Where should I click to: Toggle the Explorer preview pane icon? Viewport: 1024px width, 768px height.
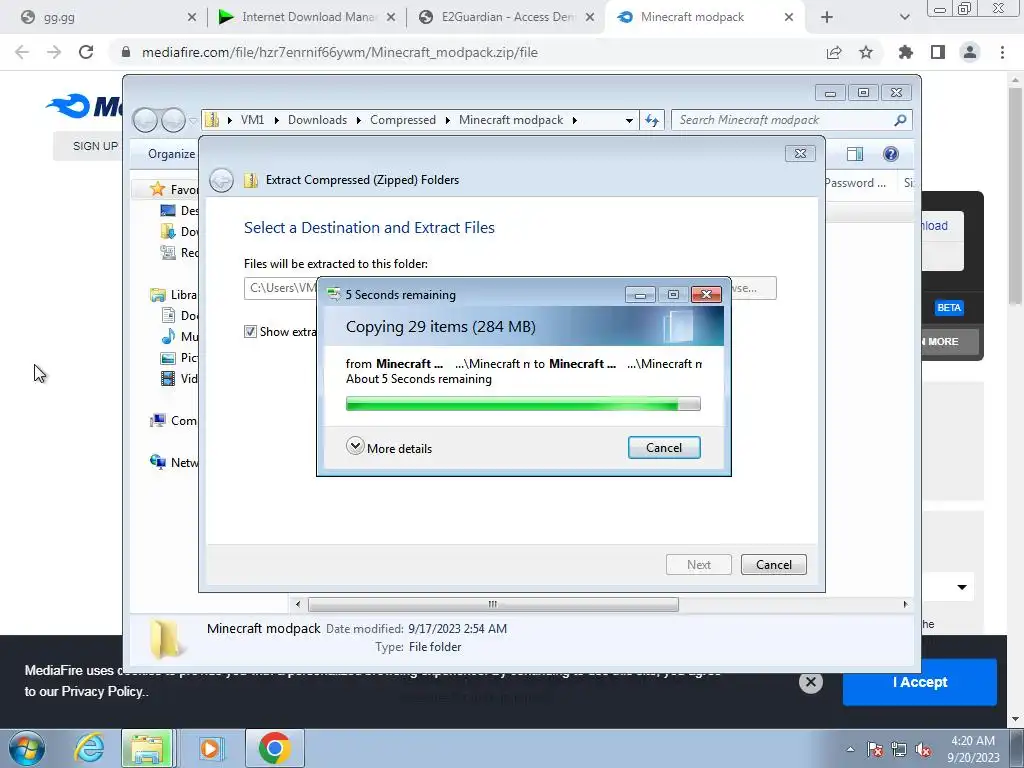855,154
